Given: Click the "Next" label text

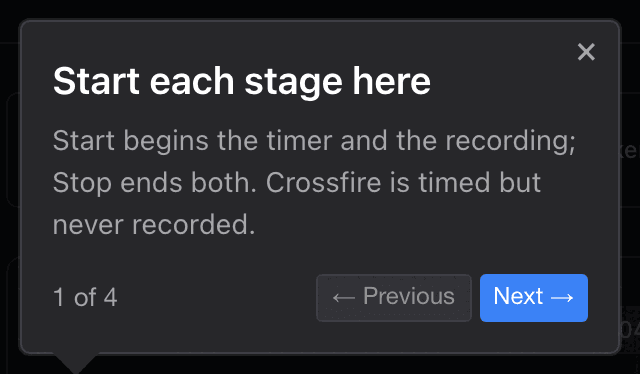Looking at the screenshot, I should (518, 296).
